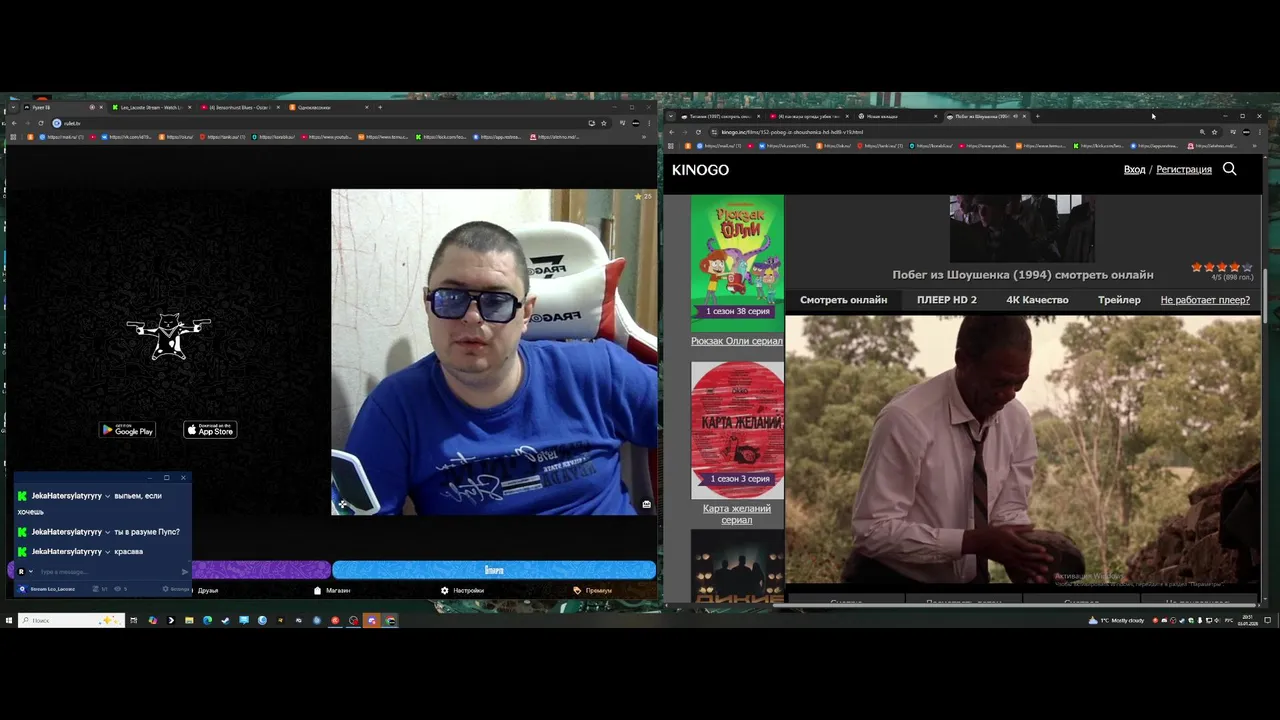Screen dimensions: 1280x720
Task: Click the Shawshank movie video player
Action: point(1023,450)
